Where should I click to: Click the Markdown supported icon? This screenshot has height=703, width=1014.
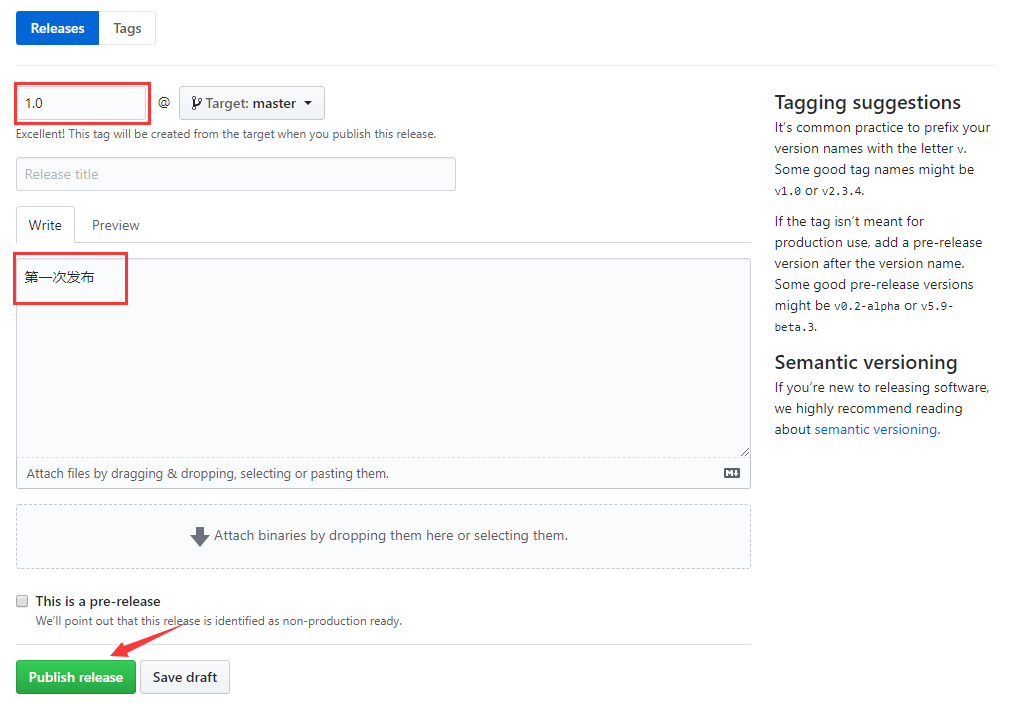(x=732, y=473)
